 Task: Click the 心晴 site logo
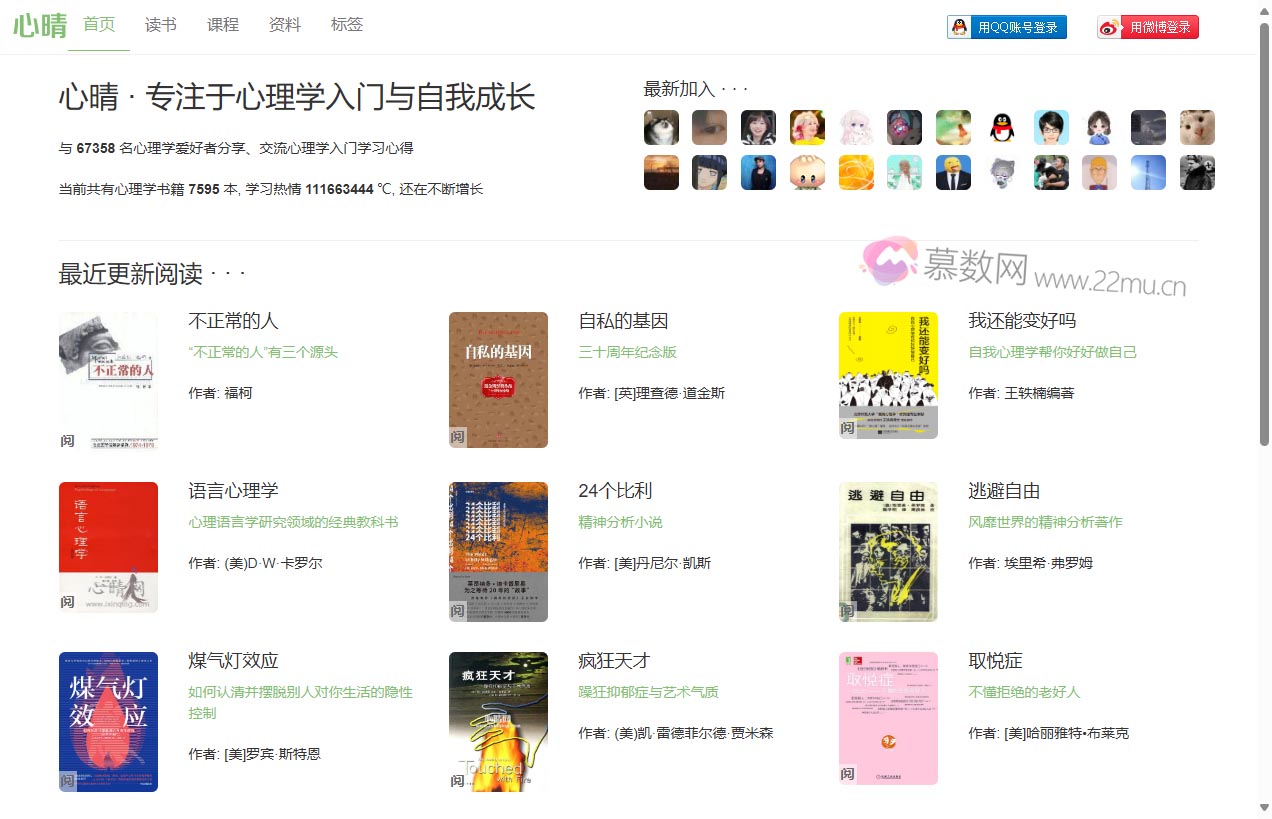(x=40, y=26)
